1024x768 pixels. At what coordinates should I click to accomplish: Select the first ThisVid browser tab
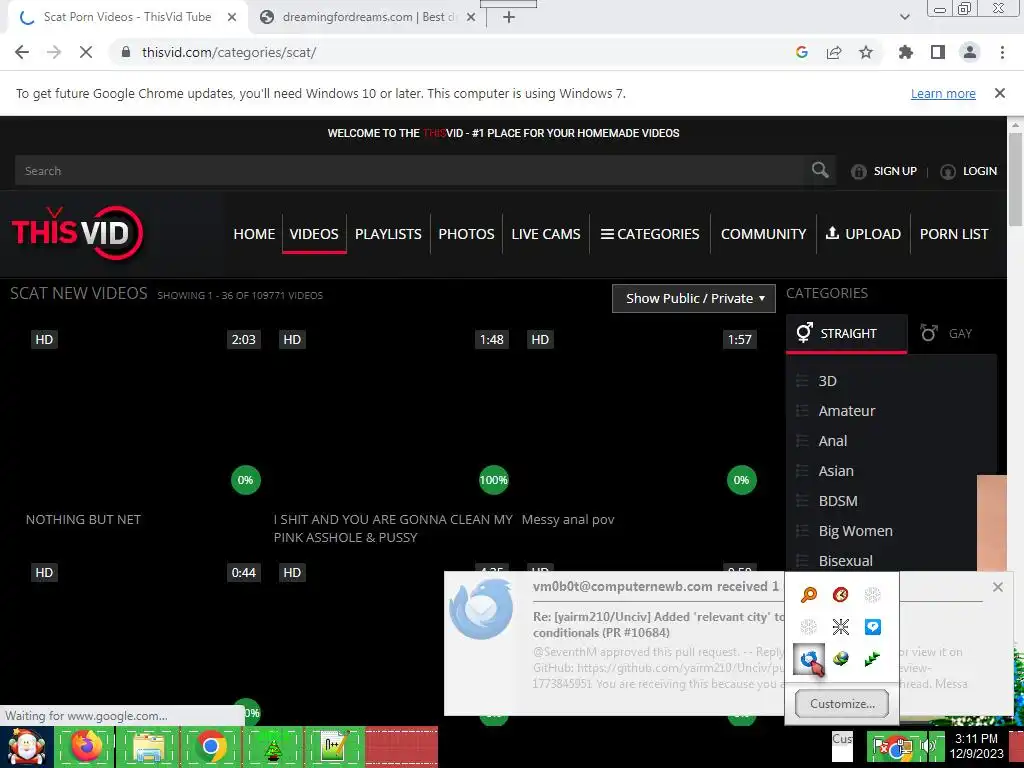(x=127, y=17)
